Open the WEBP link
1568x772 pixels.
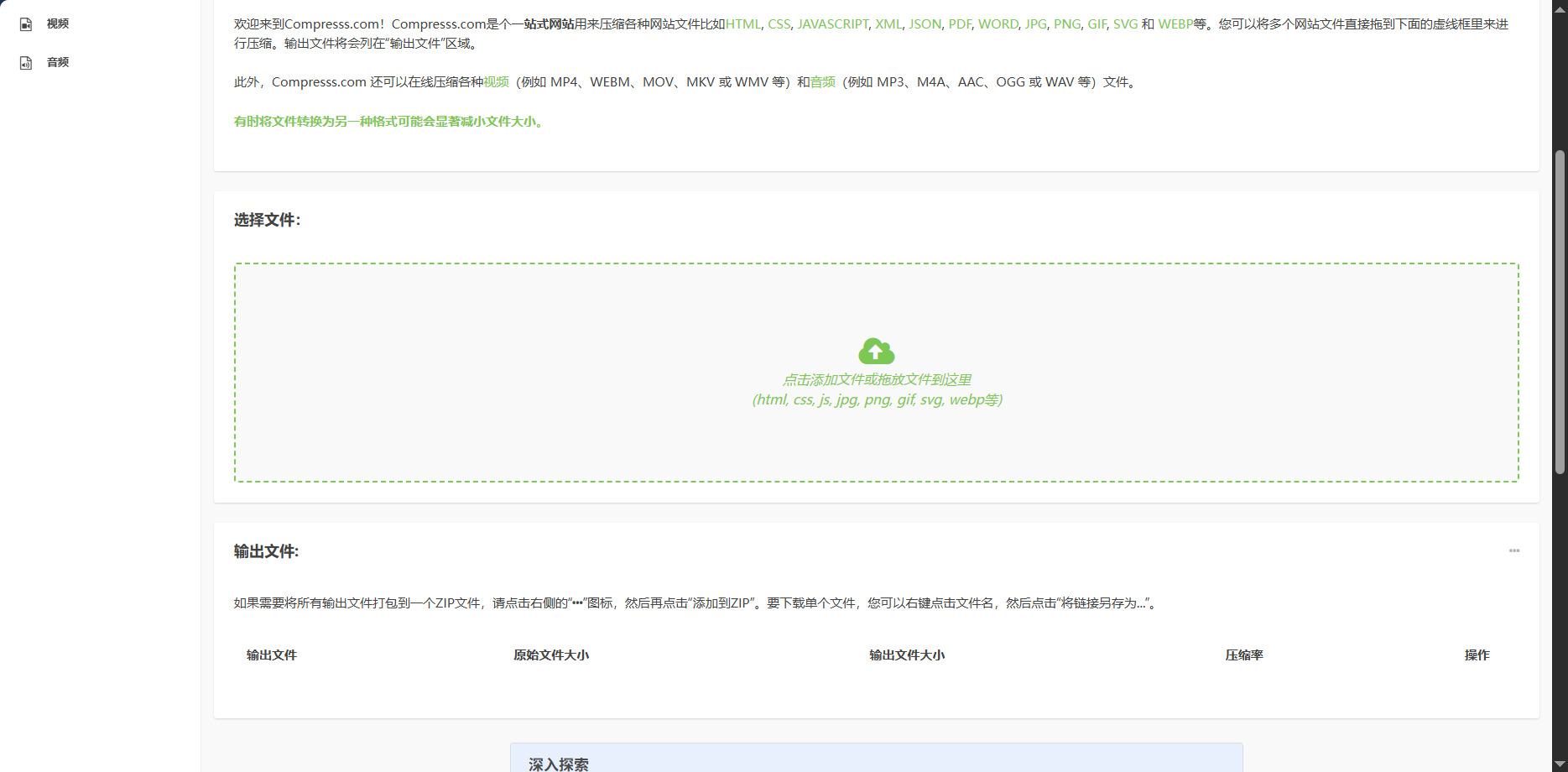point(1176,24)
